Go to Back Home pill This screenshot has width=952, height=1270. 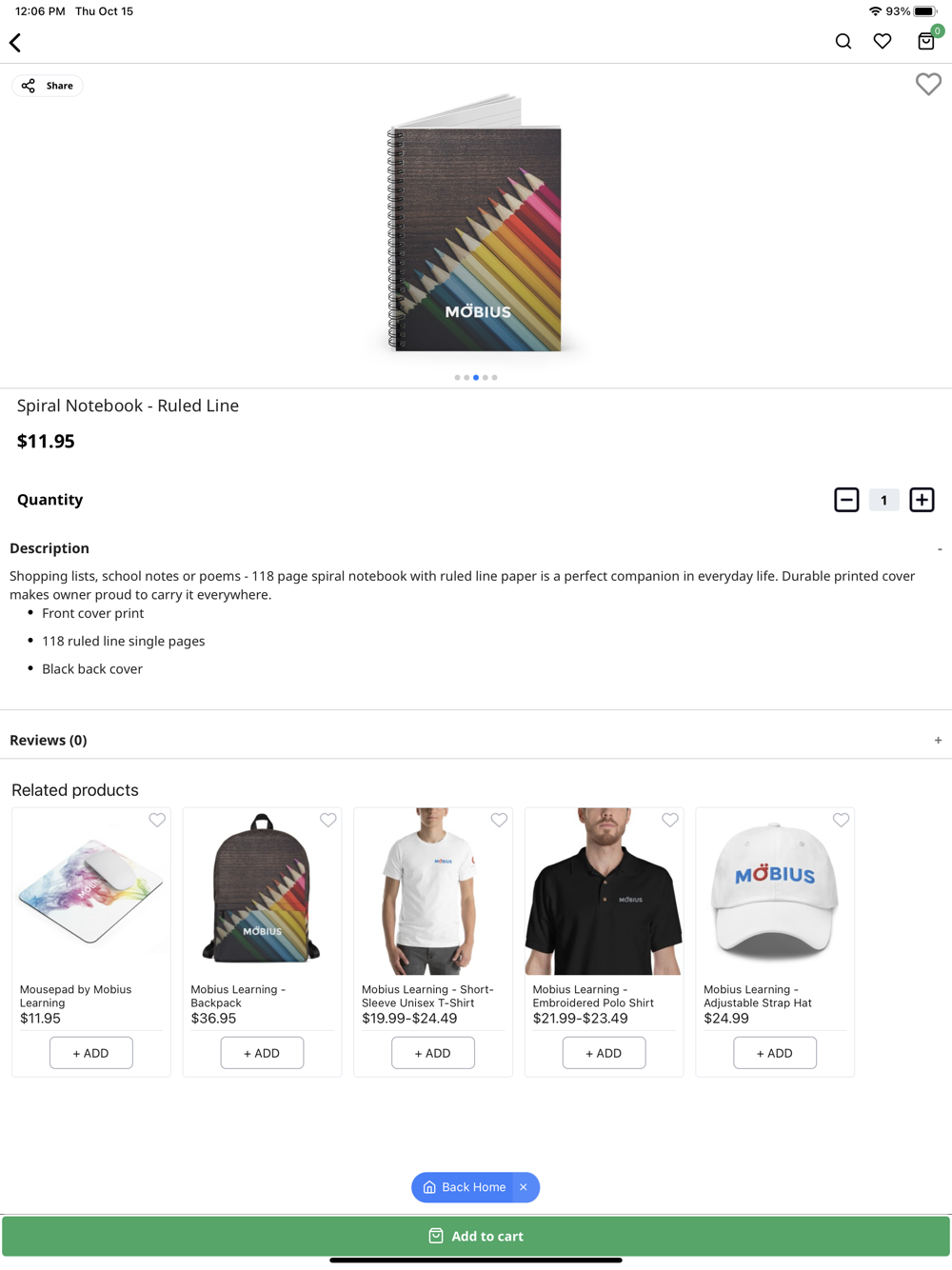click(464, 1187)
